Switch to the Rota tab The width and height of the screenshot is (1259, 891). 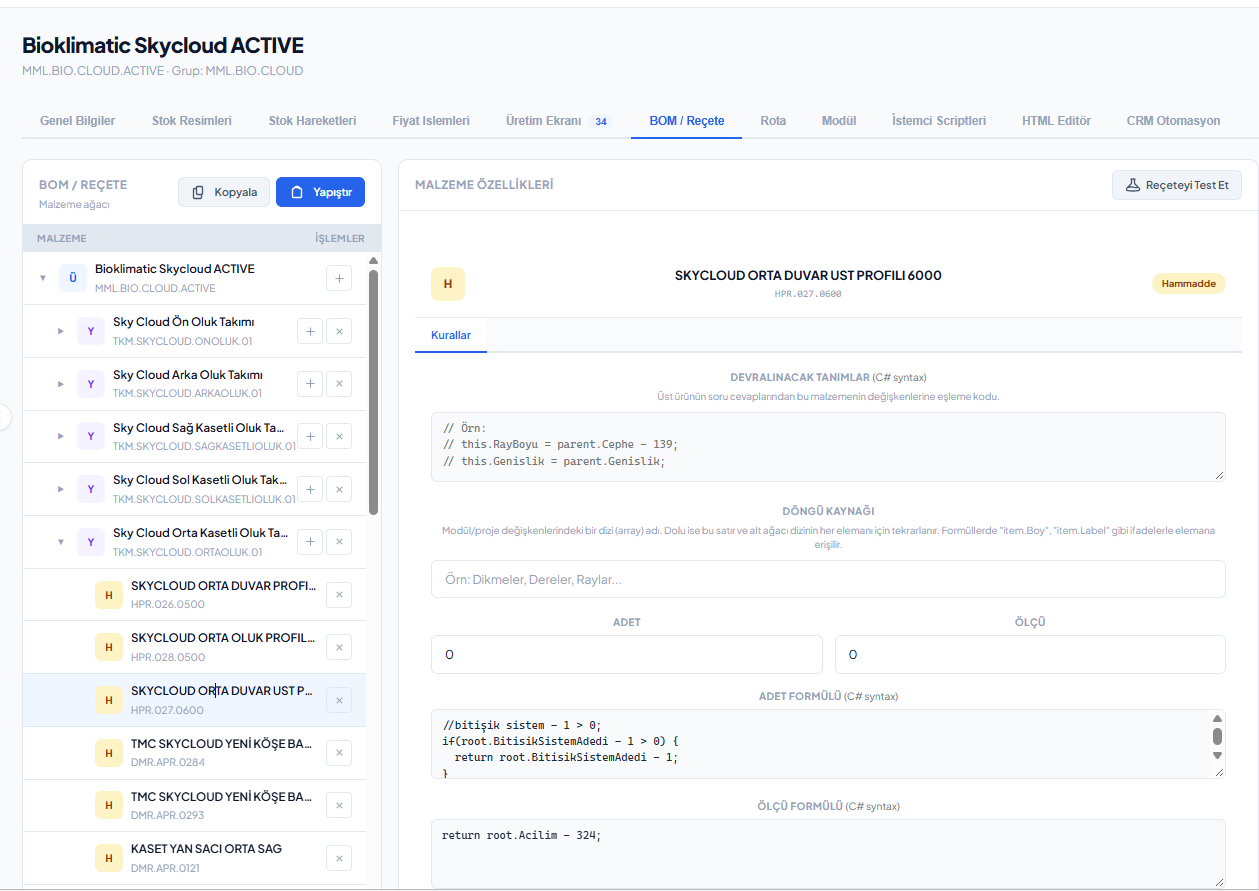773,121
